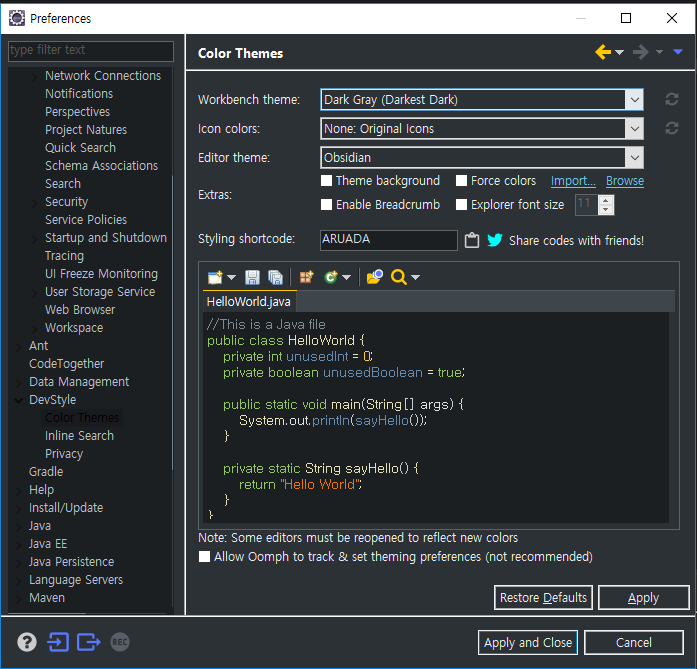Screen dimensions: 697x669
Task: Open the Icon colors combo box
Action: pyautogui.click(x=482, y=128)
